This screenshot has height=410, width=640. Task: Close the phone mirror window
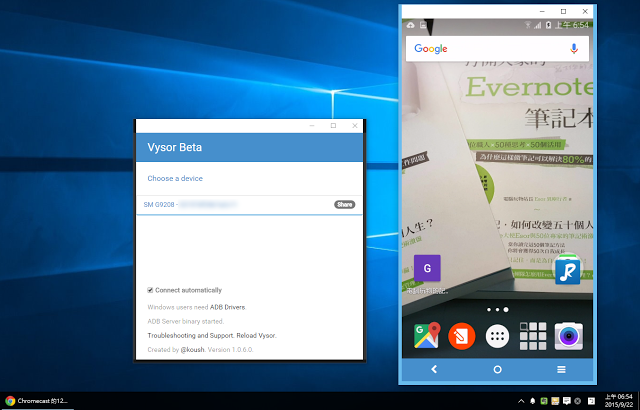585,11
